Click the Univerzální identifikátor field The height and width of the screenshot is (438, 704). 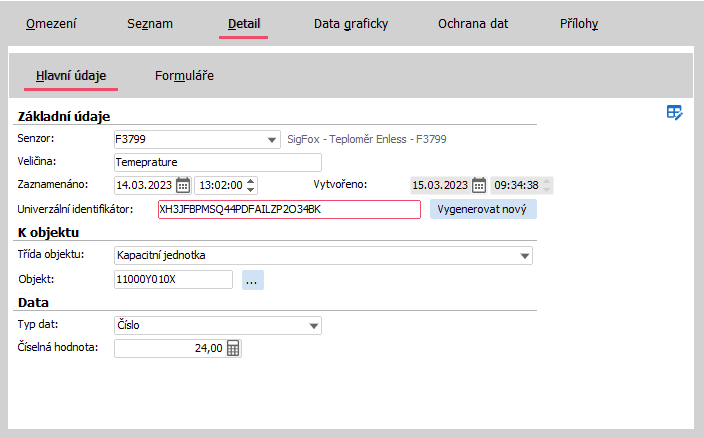(288, 209)
